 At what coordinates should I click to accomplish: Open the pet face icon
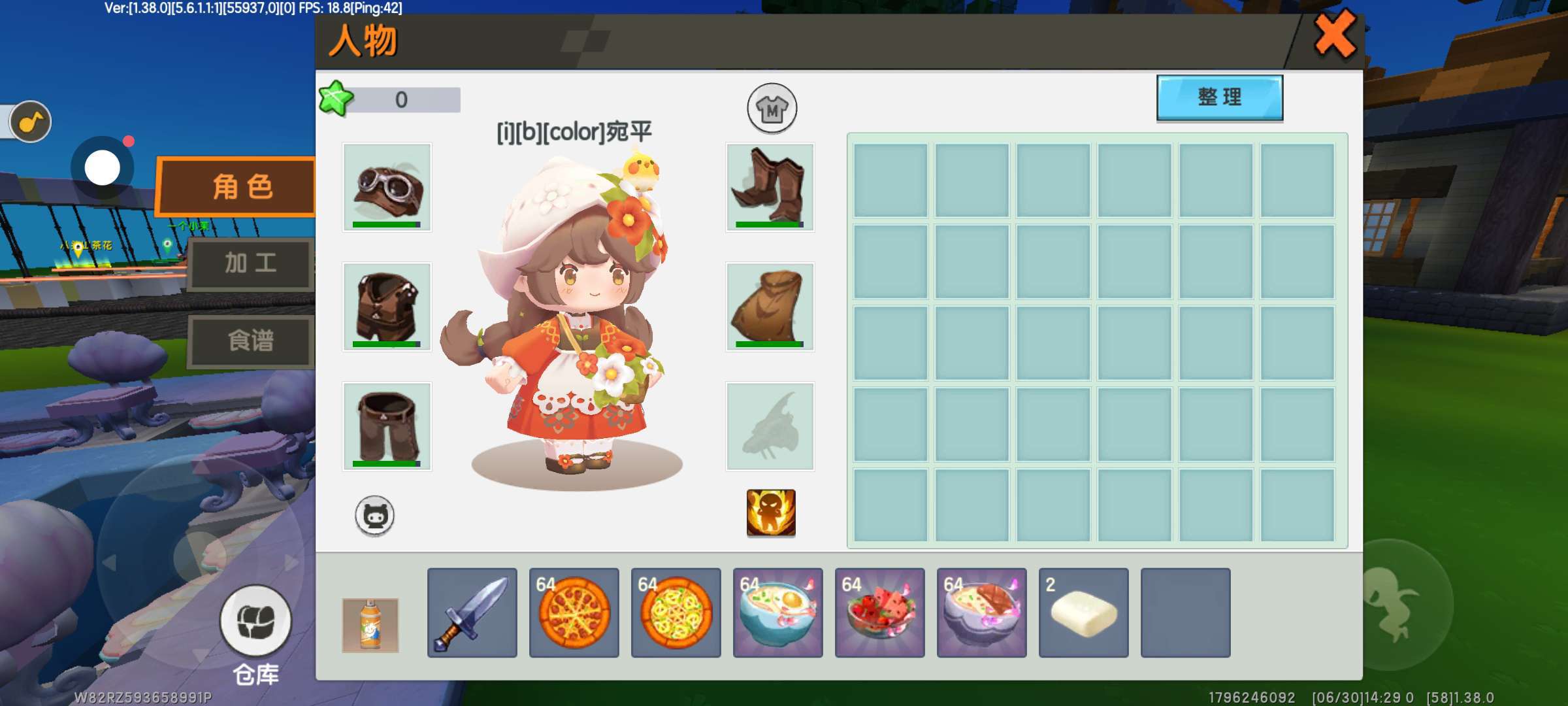coord(374,516)
